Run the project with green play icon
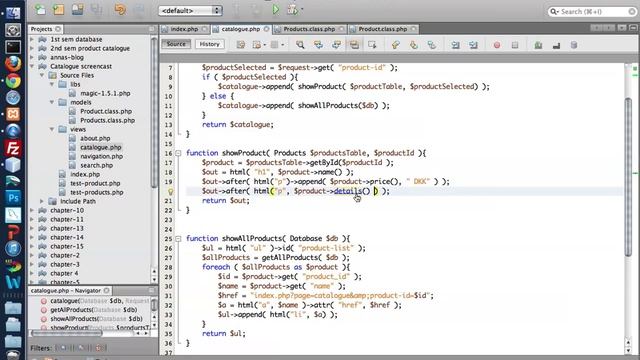Screen dimensions: 640x360 tap(276, 9)
